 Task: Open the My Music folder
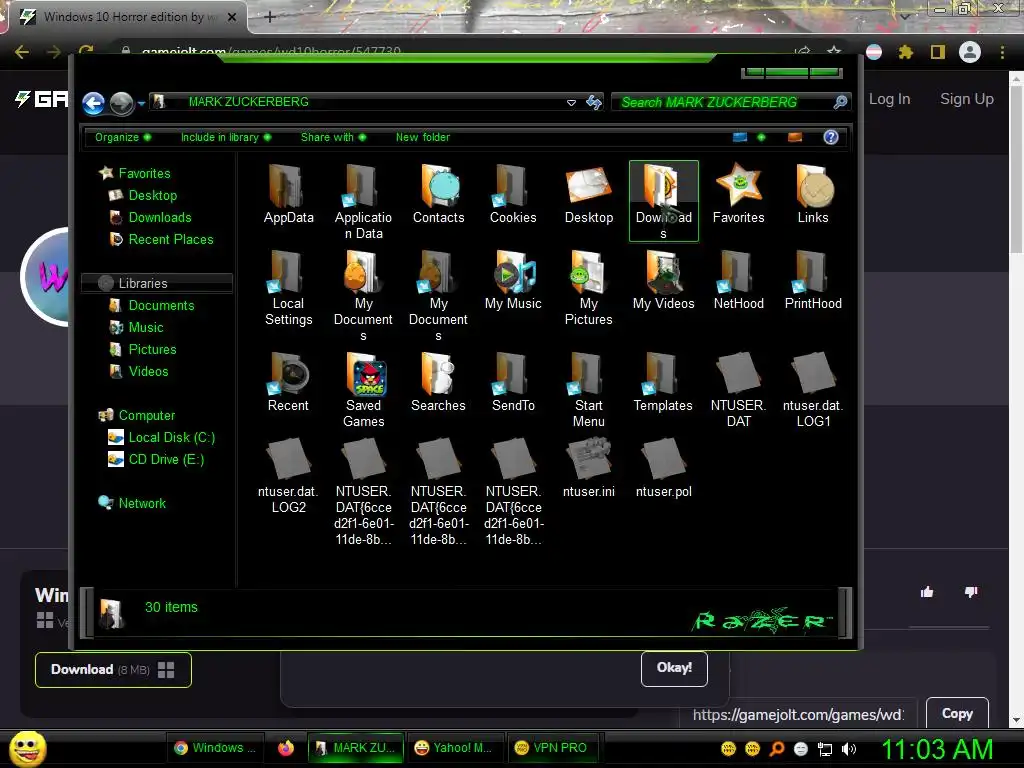(513, 280)
